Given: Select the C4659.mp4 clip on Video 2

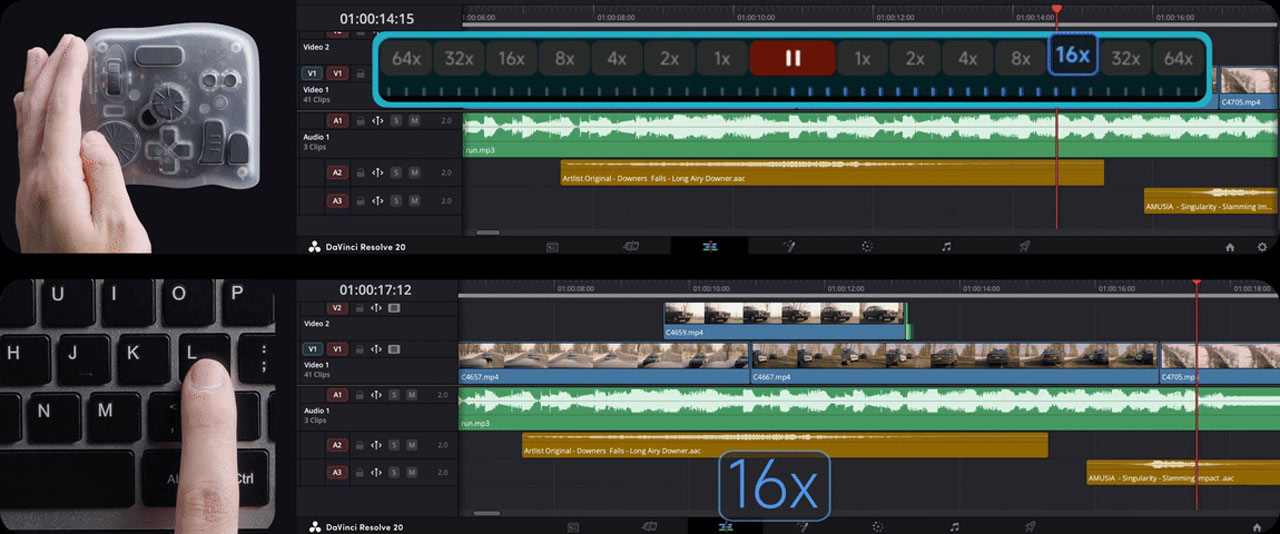Looking at the screenshot, I should 783,319.
